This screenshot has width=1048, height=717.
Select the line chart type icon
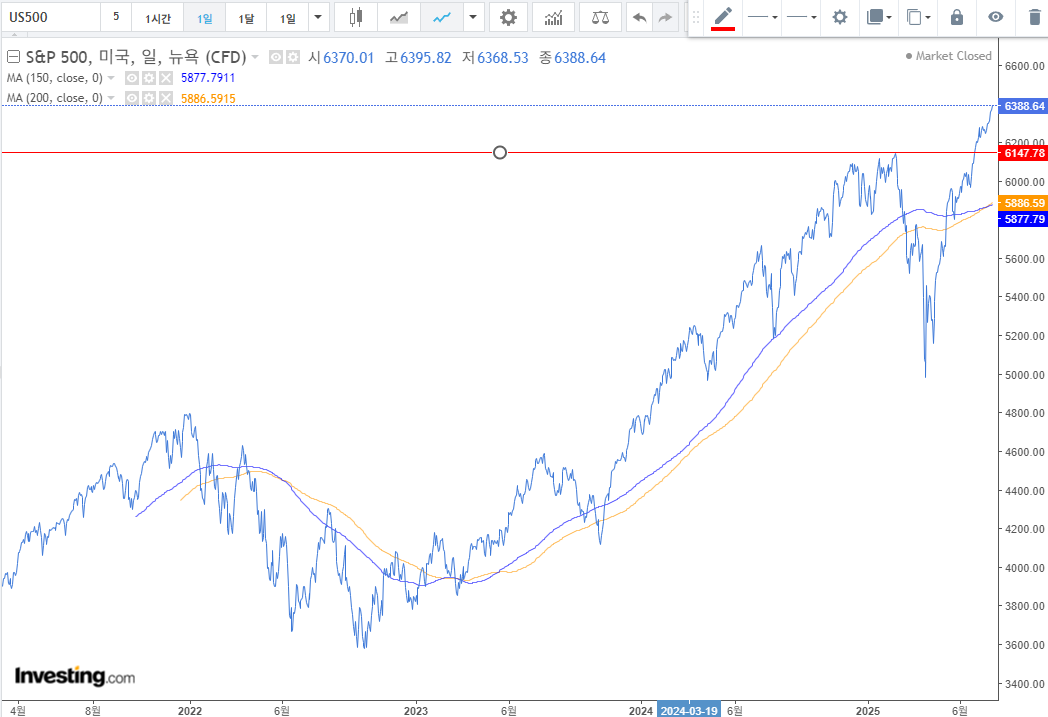click(x=442, y=17)
